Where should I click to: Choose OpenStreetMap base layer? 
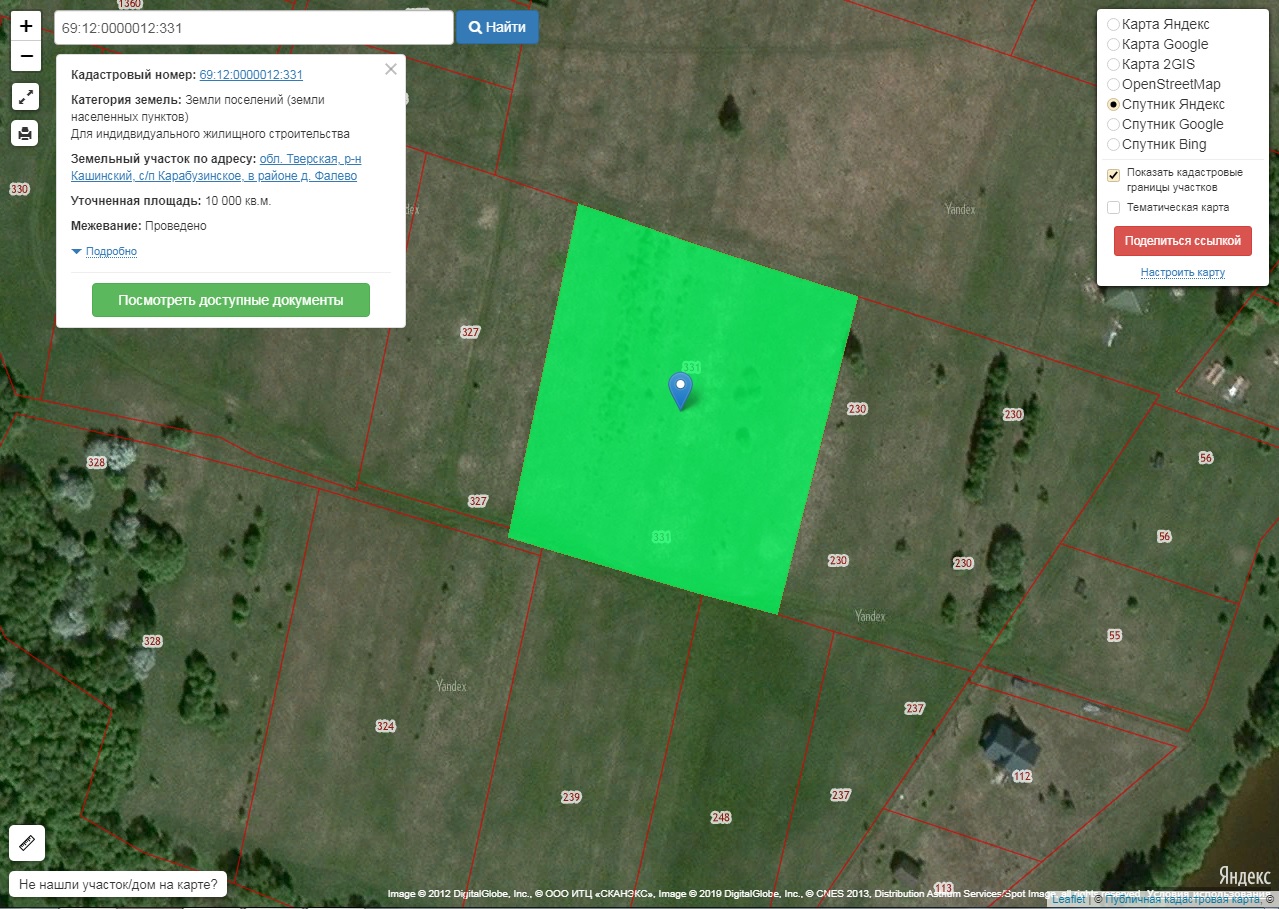[x=1114, y=84]
